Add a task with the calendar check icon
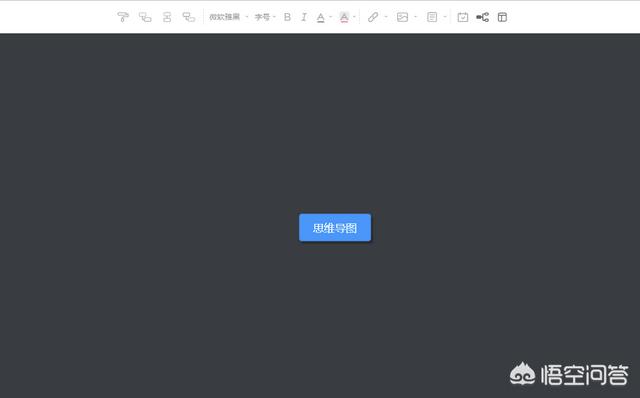Viewport: 640px width, 398px height. coord(463,17)
